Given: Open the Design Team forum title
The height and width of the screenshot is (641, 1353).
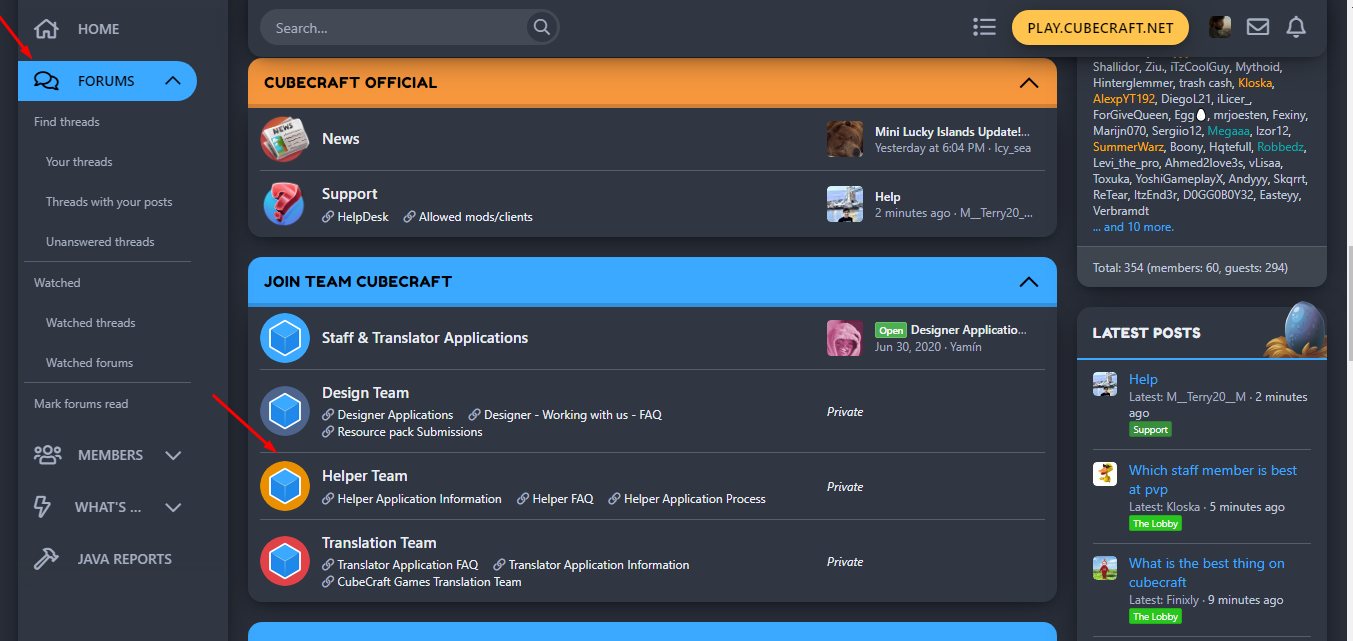Looking at the screenshot, I should tap(365, 393).
